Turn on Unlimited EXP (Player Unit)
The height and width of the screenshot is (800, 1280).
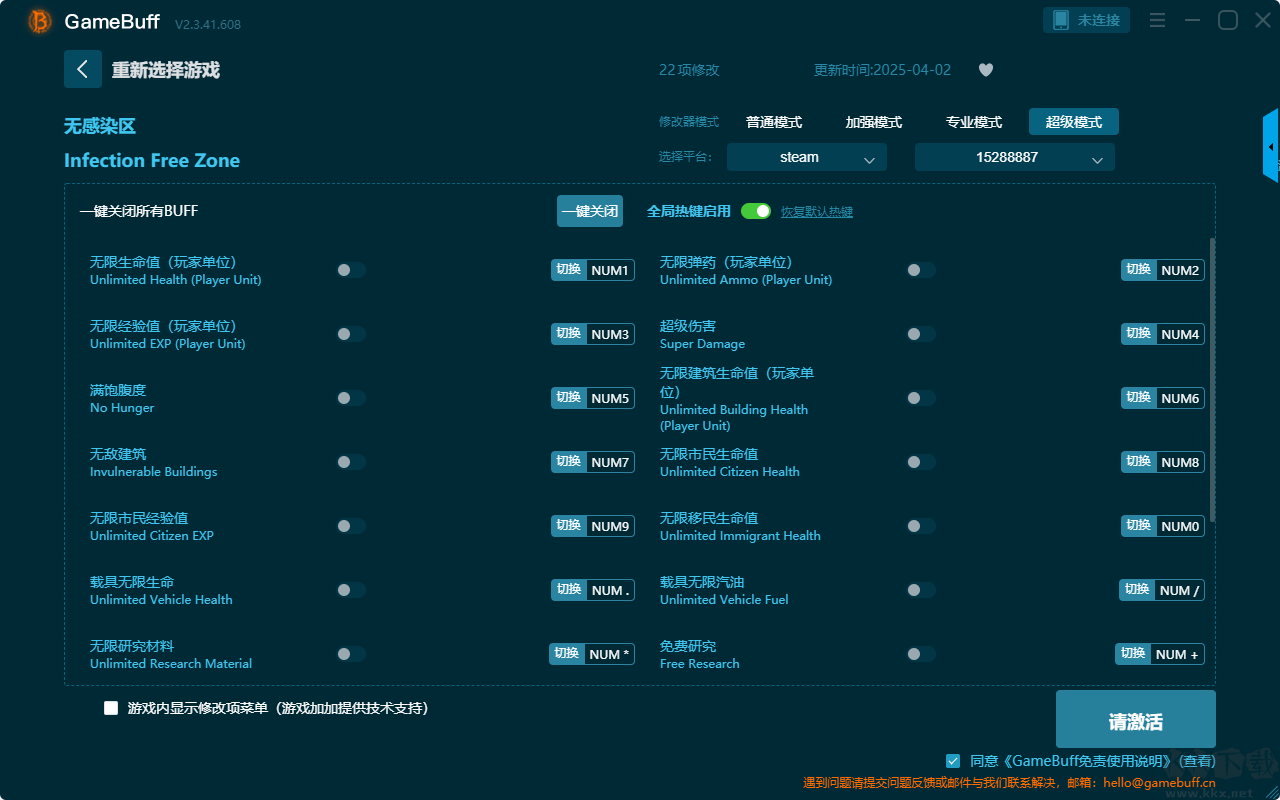(351, 334)
